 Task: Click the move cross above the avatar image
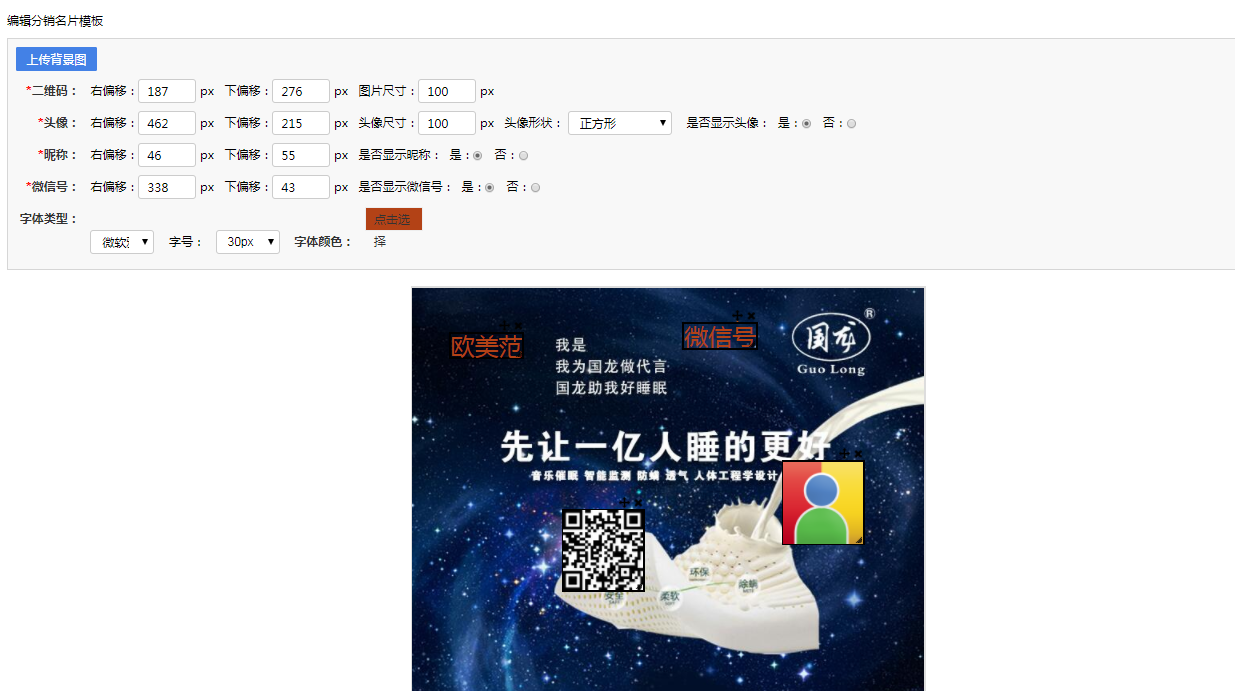click(844, 453)
